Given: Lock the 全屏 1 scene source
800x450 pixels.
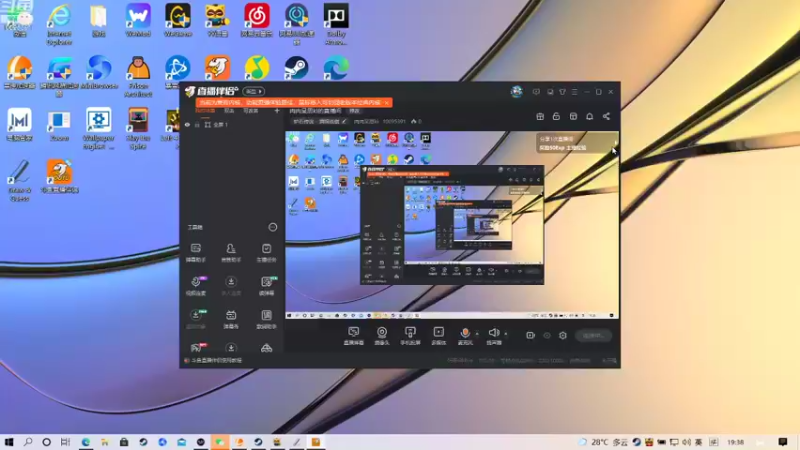Looking at the screenshot, I should [197, 124].
